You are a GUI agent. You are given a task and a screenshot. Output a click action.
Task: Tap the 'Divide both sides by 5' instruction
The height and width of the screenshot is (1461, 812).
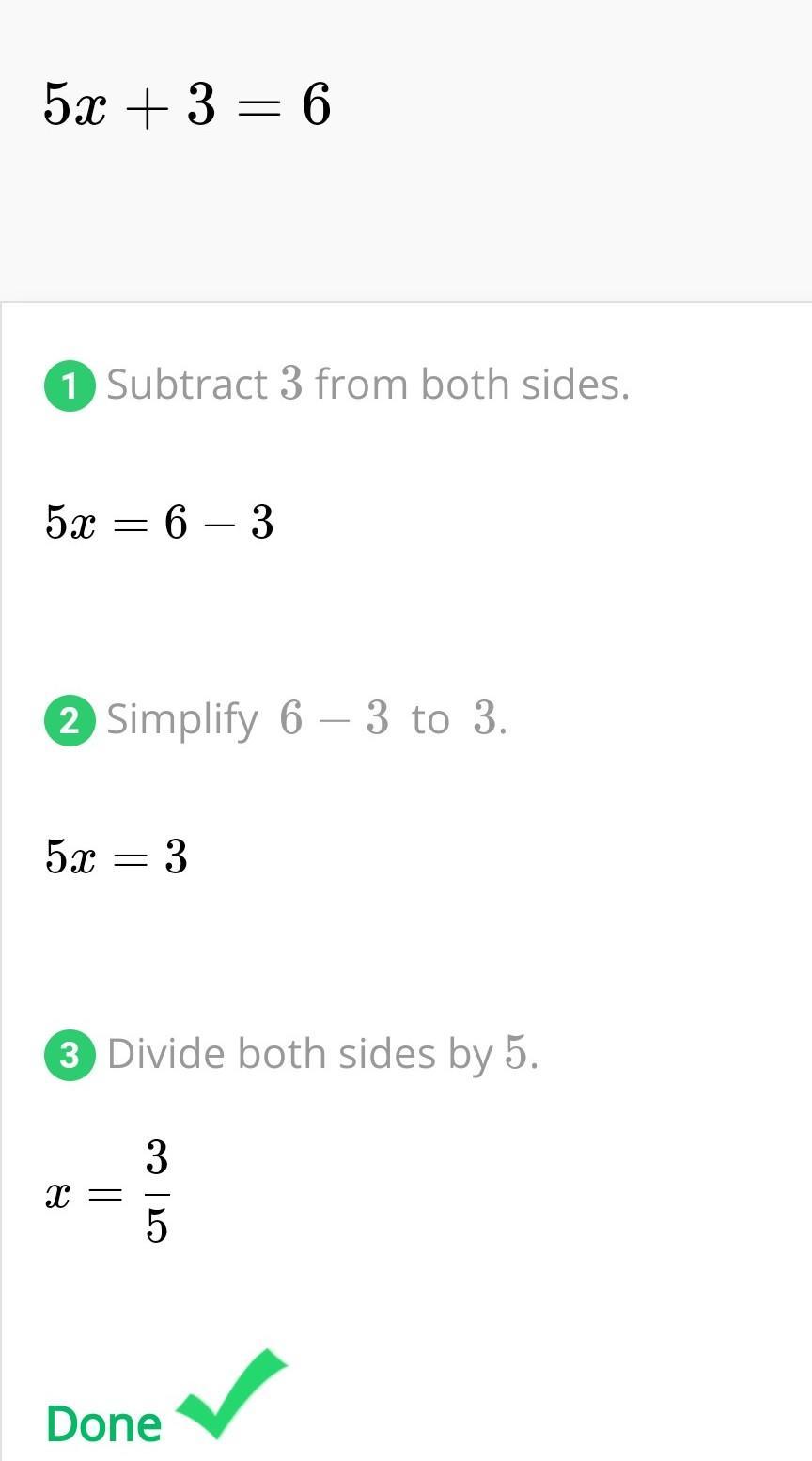click(x=322, y=1054)
